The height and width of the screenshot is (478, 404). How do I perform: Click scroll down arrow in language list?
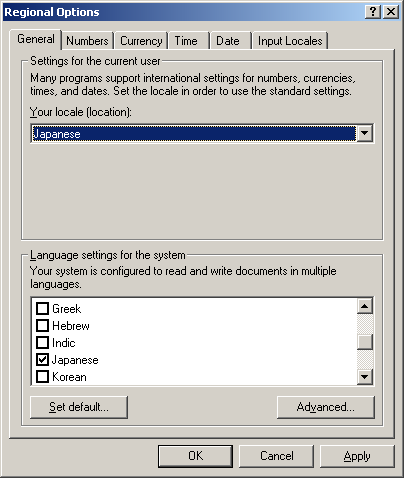(x=365, y=377)
